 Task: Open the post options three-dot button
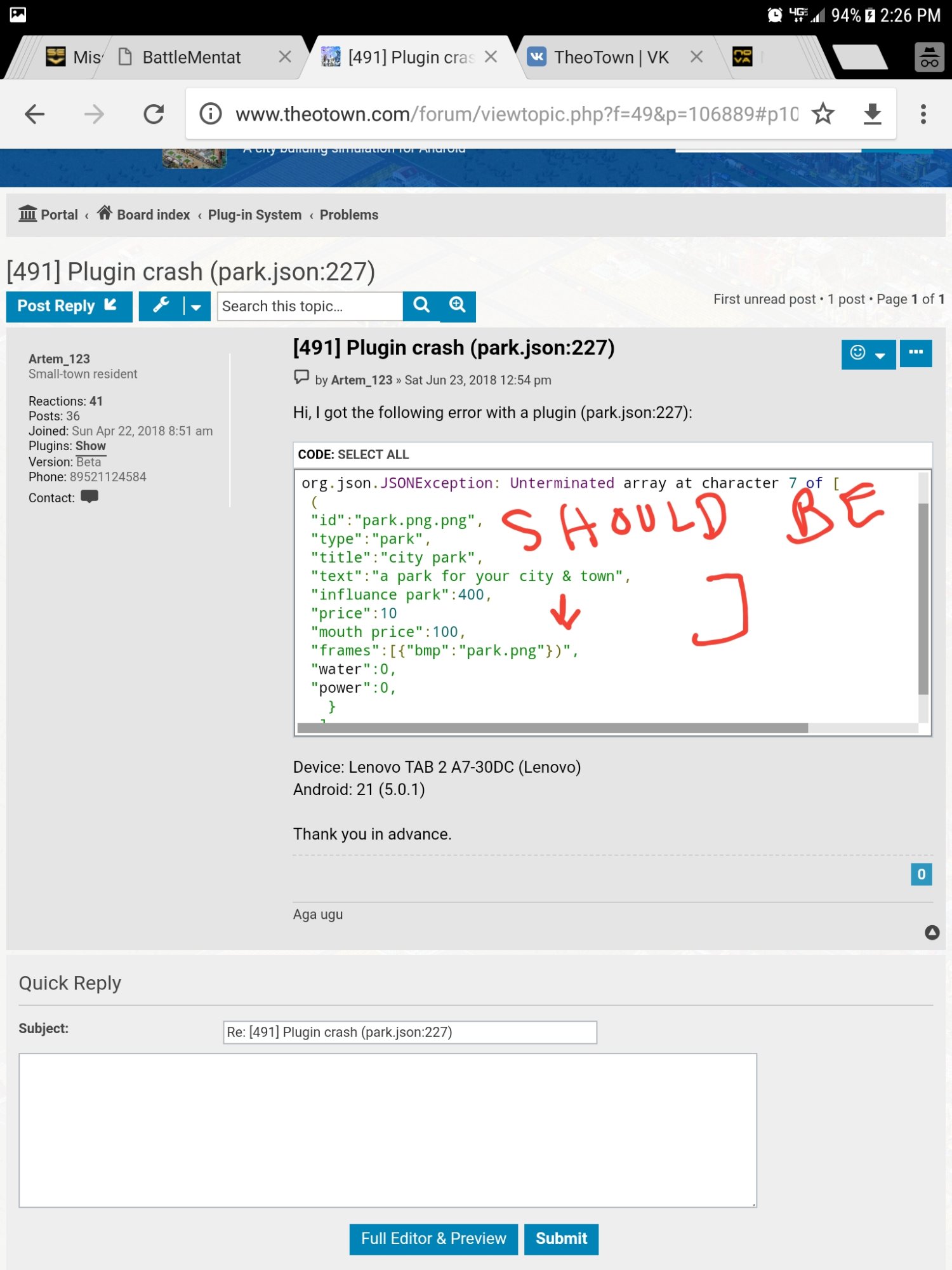[x=916, y=353]
